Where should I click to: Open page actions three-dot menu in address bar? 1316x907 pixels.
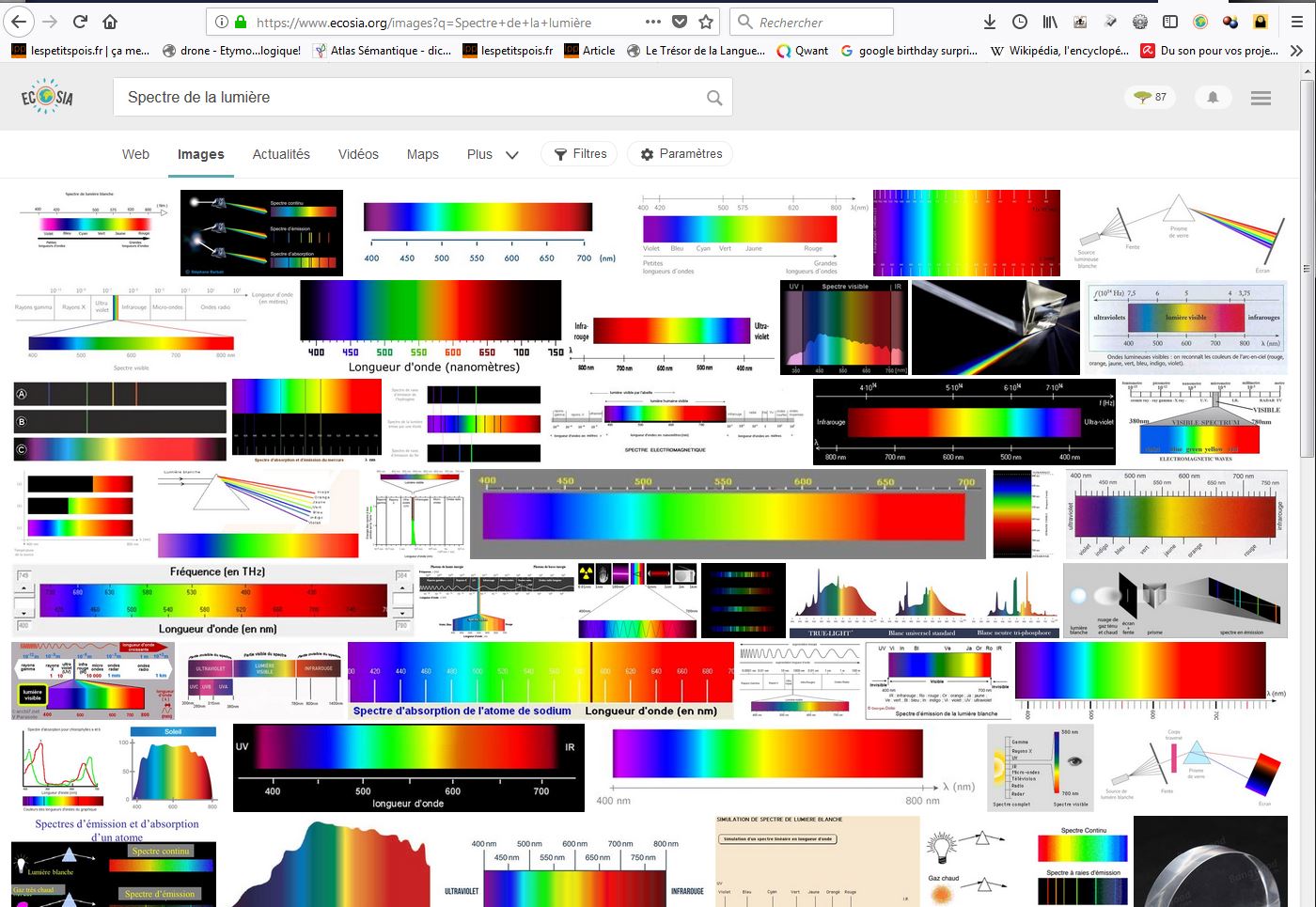[x=652, y=22]
